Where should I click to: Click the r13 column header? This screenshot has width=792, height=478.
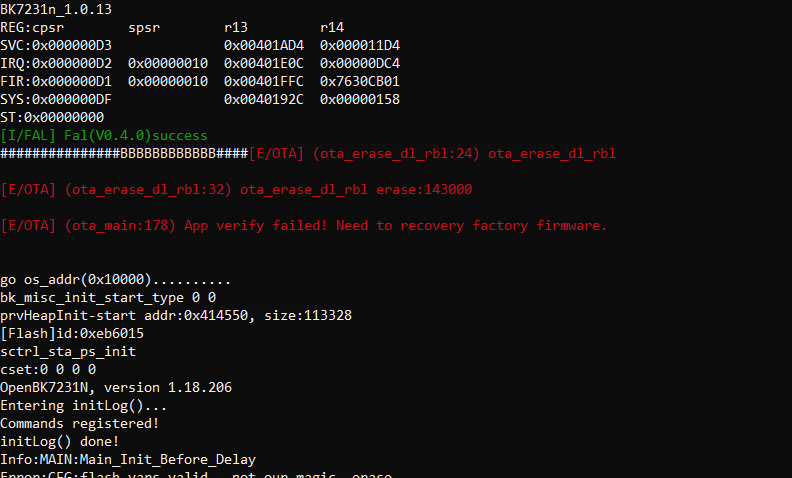coord(236,27)
